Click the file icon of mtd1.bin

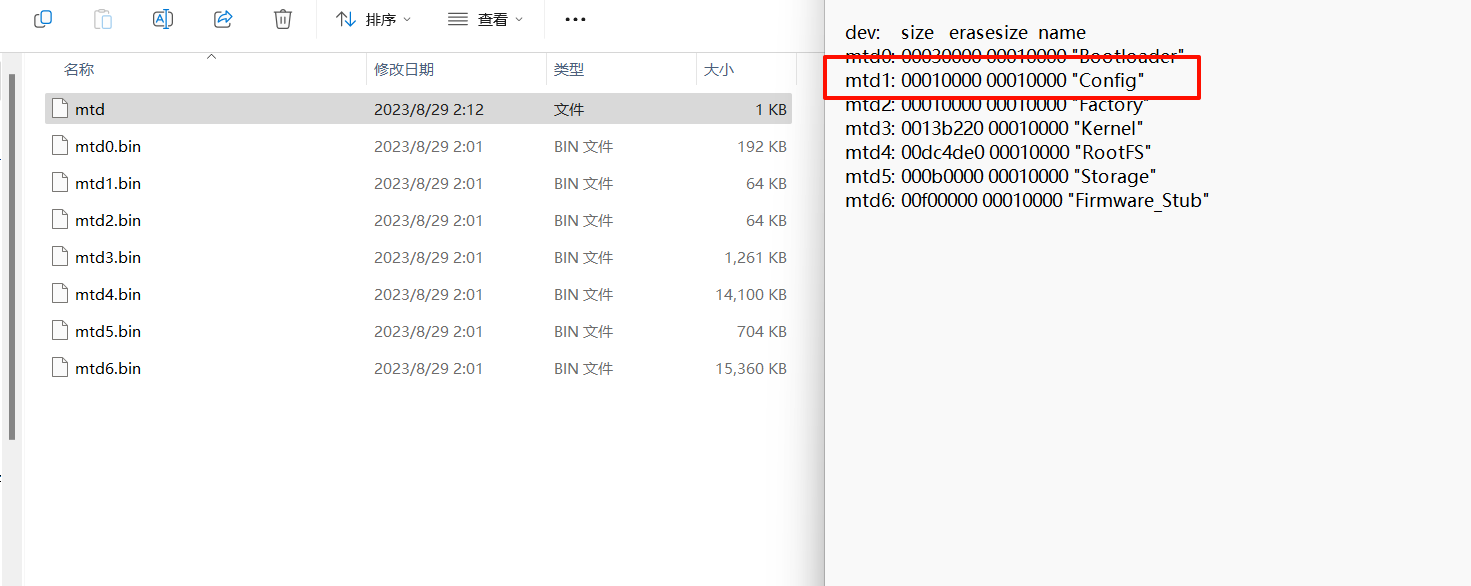59,183
